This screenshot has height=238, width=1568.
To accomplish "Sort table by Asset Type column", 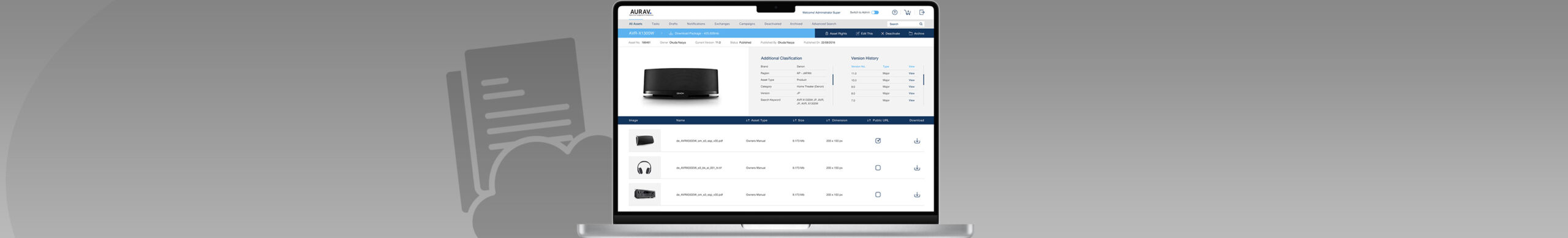I will pos(756,120).
